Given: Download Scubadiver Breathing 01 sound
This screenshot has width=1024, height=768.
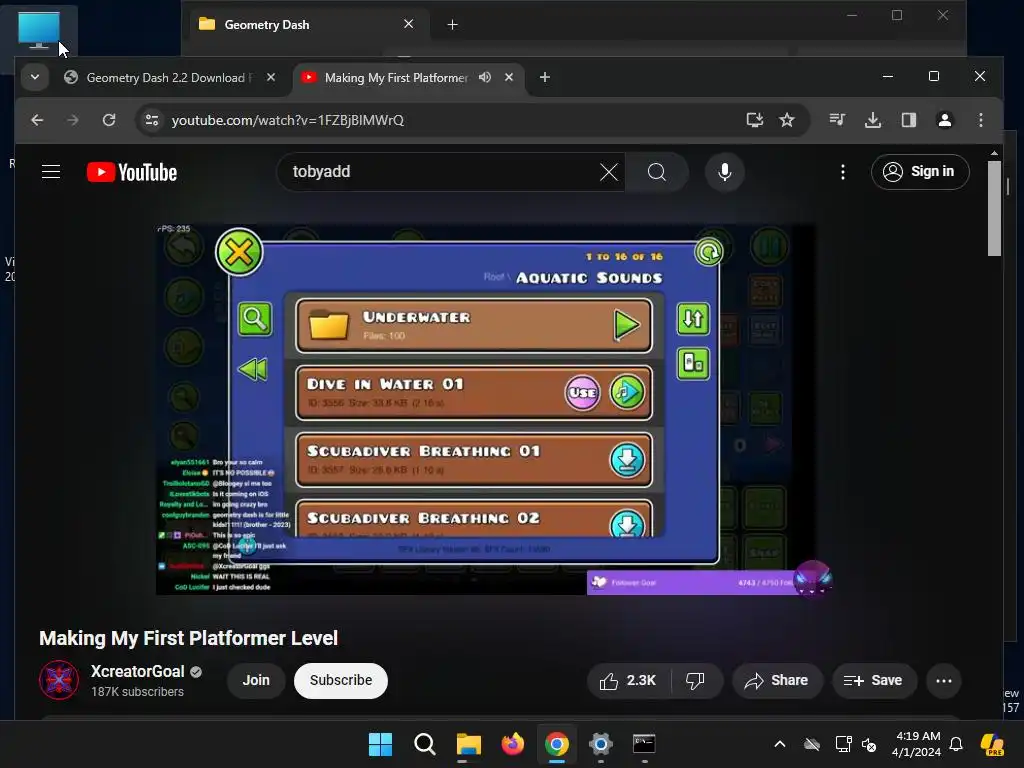Looking at the screenshot, I should 627,460.
